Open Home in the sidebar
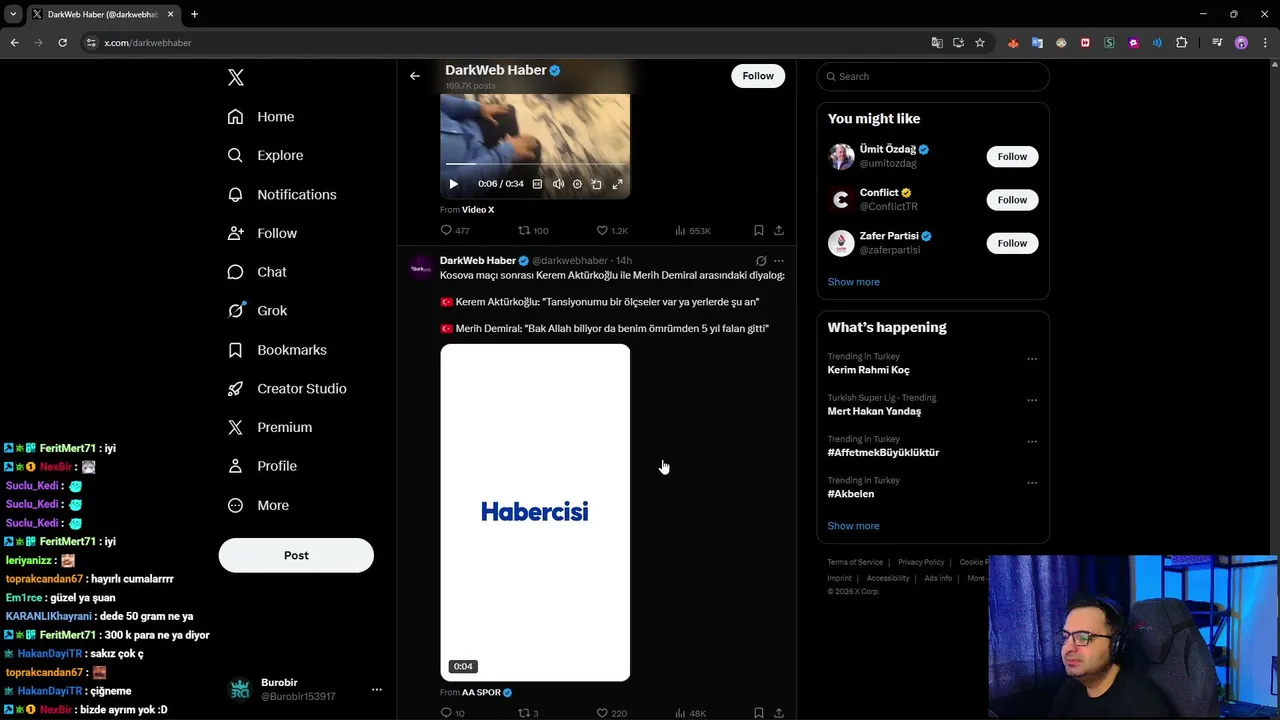This screenshot has height=720, width=1280. click(261, 117)
